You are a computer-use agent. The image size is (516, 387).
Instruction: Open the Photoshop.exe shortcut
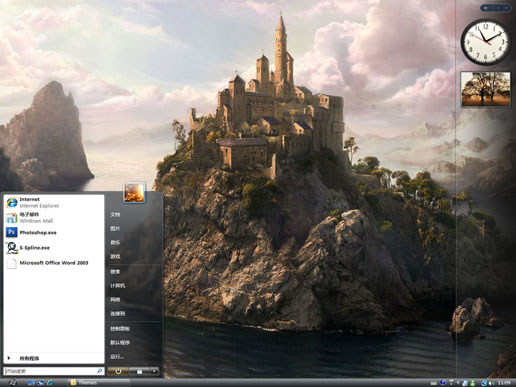point(53,232)
